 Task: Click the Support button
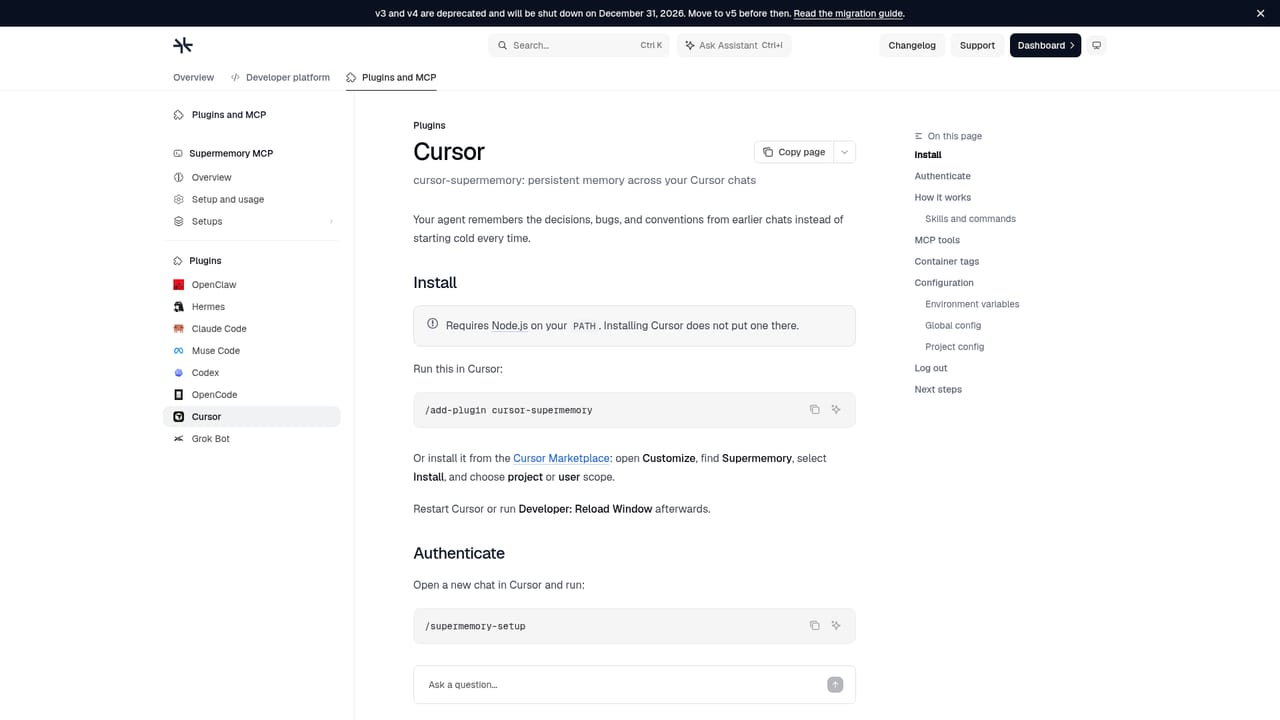[977, 45]
